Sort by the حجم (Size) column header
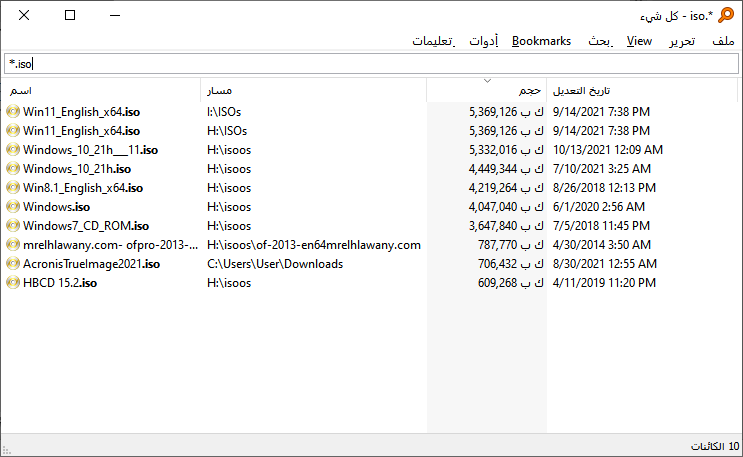This screenshot has width=743, height=457. [x=486, y=90]
